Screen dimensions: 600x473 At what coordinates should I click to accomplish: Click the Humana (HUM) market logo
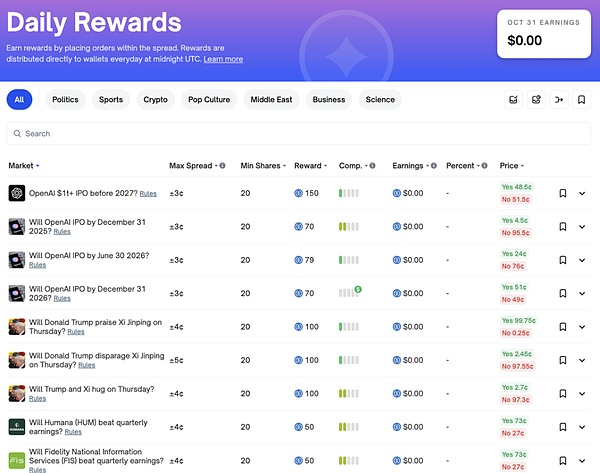(16, 425)
